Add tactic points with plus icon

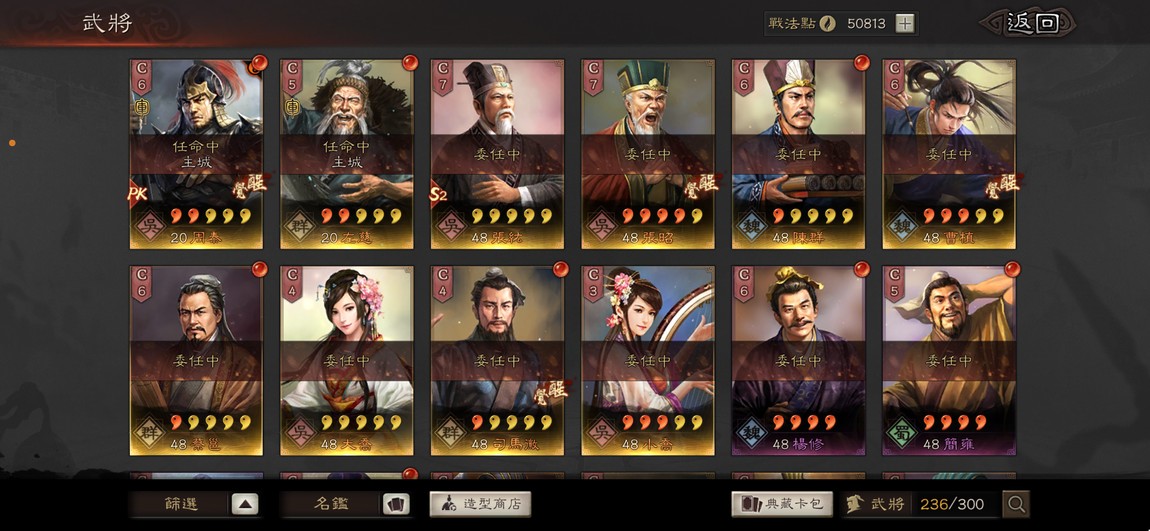pyautogui.click(x=905, y=23)
